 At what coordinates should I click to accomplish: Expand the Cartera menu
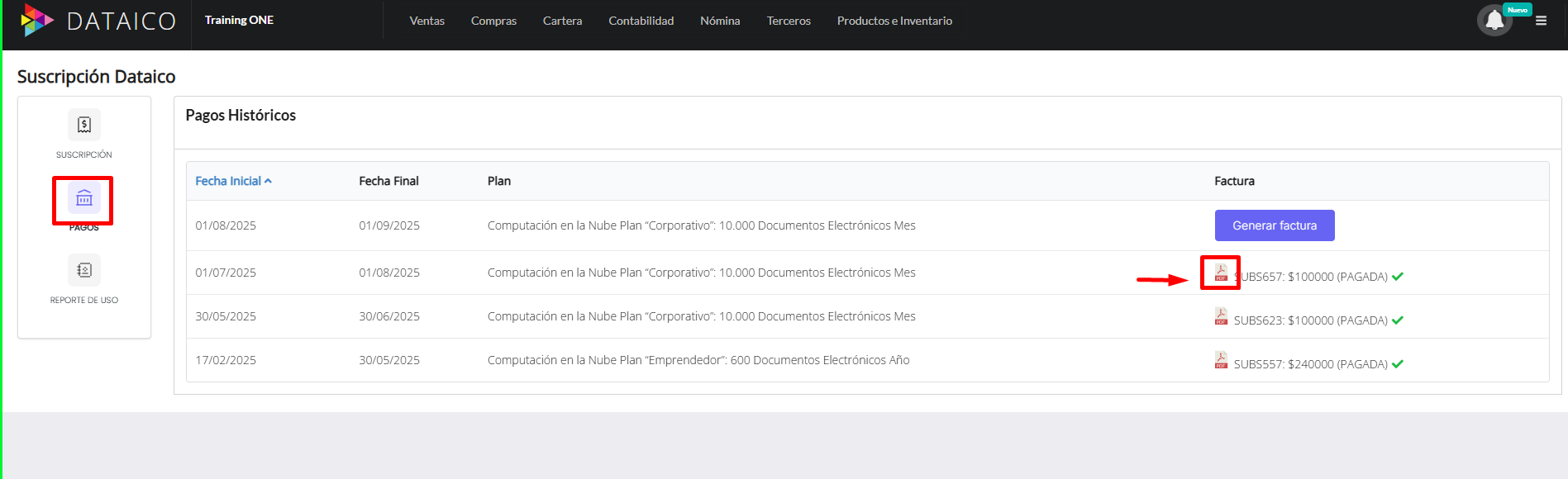562,21
